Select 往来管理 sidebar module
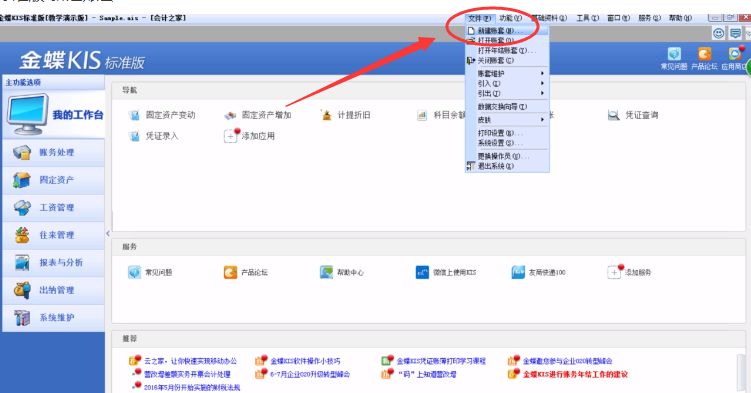 tap(54, 235)
